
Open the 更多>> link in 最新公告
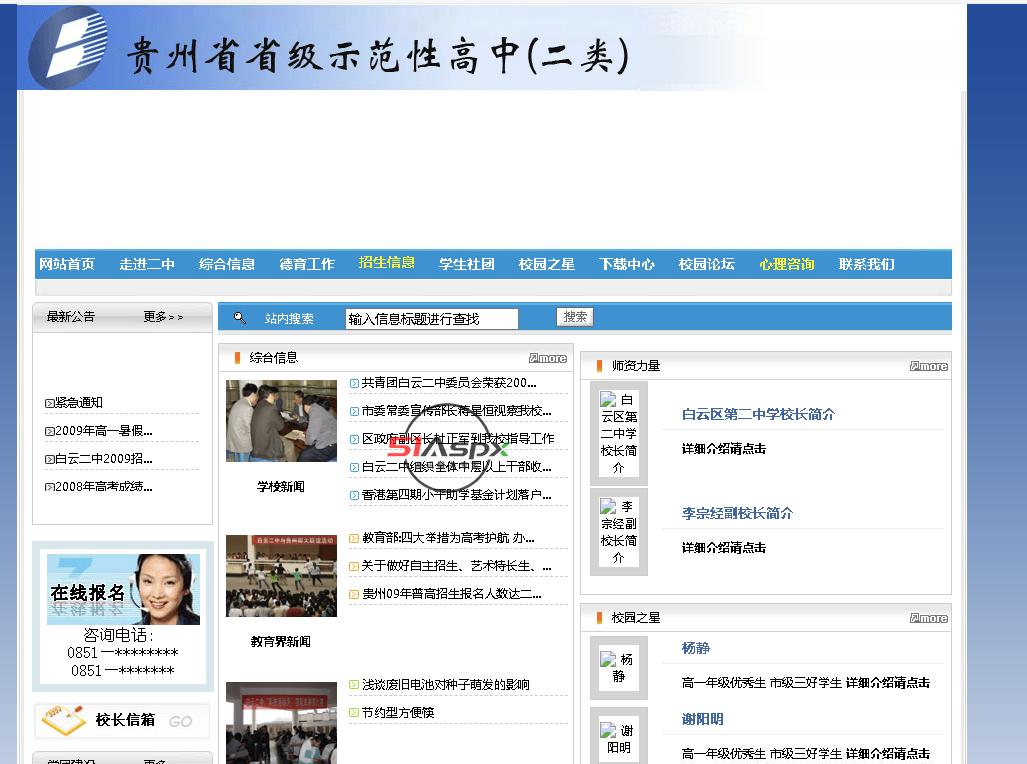tap(163, 317)
